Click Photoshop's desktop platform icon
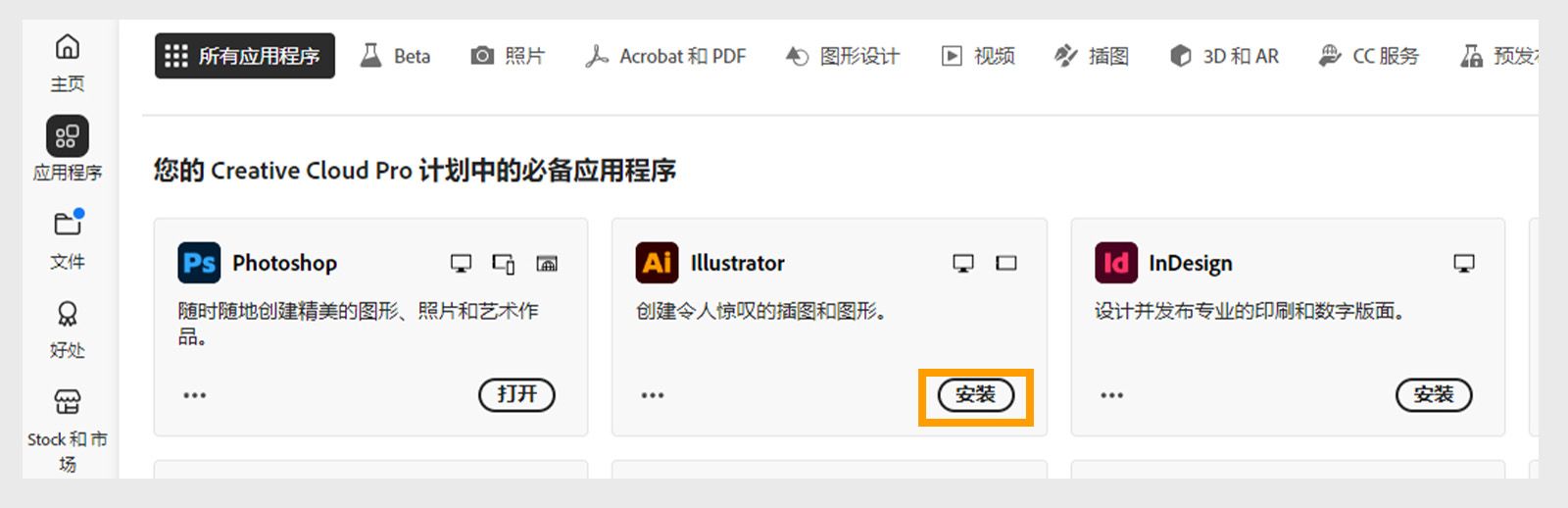The width and height of the screenshot is (1568, 508). tap(461, 263)
